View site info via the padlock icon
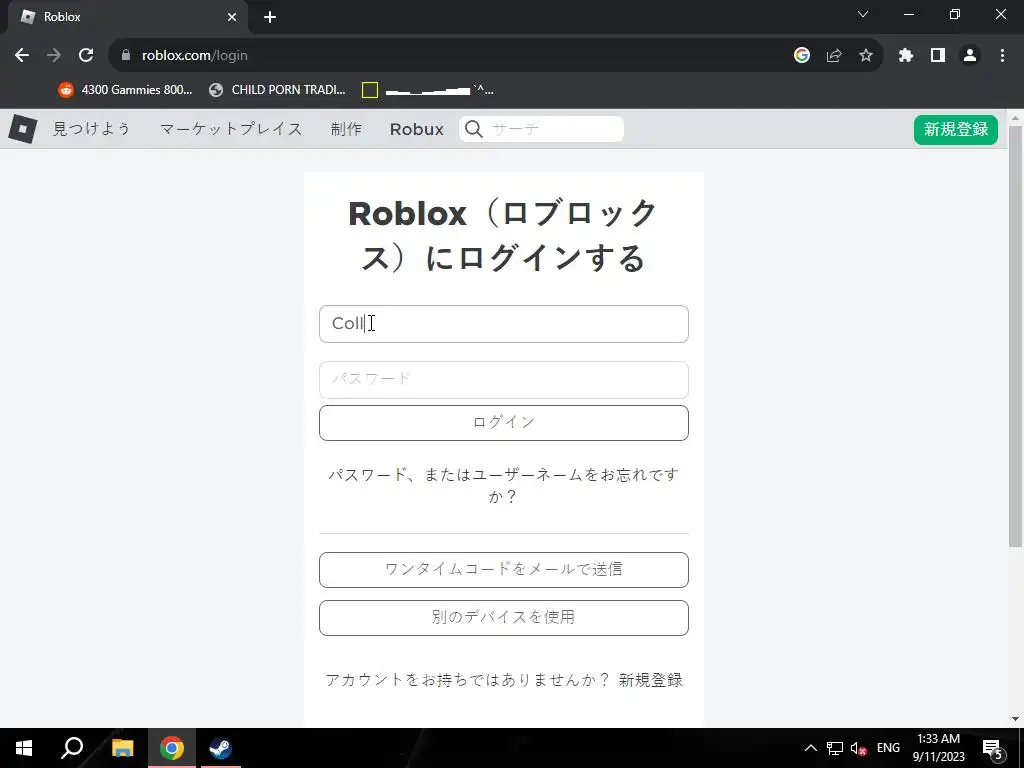The height and width of the screenshot is (768, 1024). point(125,56)
